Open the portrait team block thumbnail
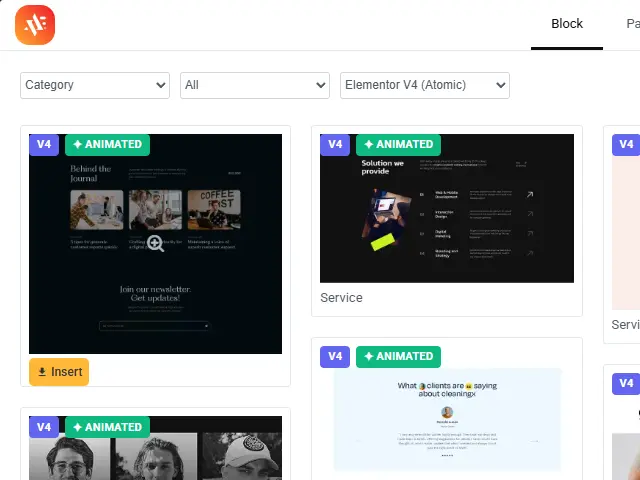The height and width of the screenshot is (480, 640). coord(155,448)
